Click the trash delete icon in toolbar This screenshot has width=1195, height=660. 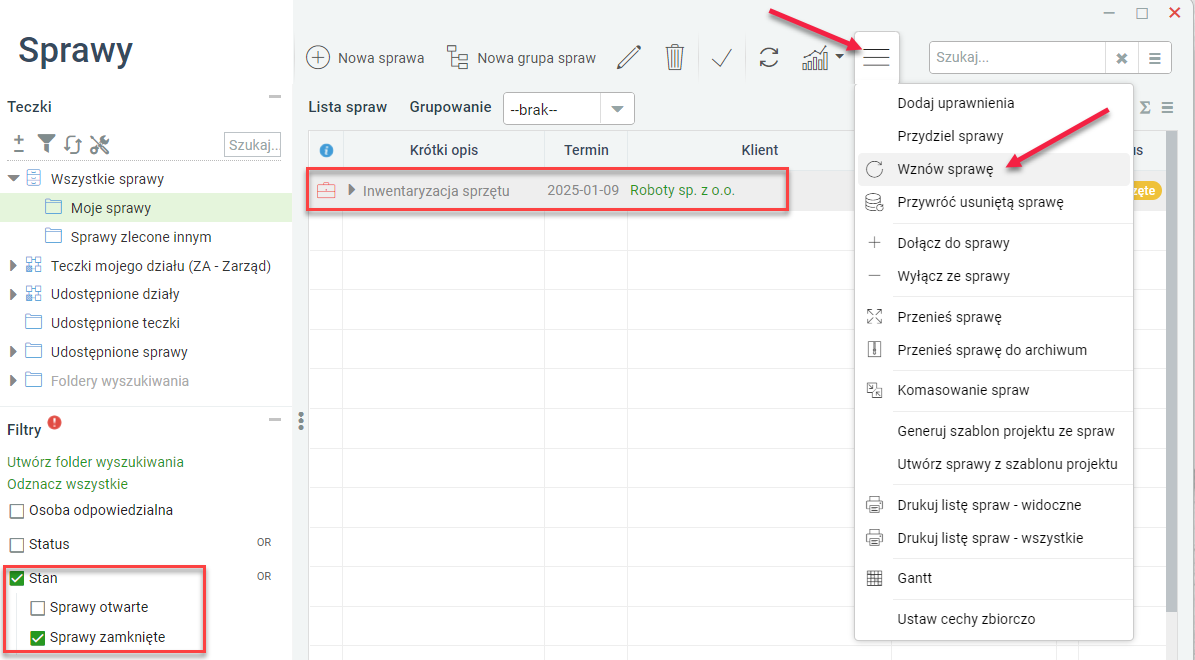click(674, 57)
